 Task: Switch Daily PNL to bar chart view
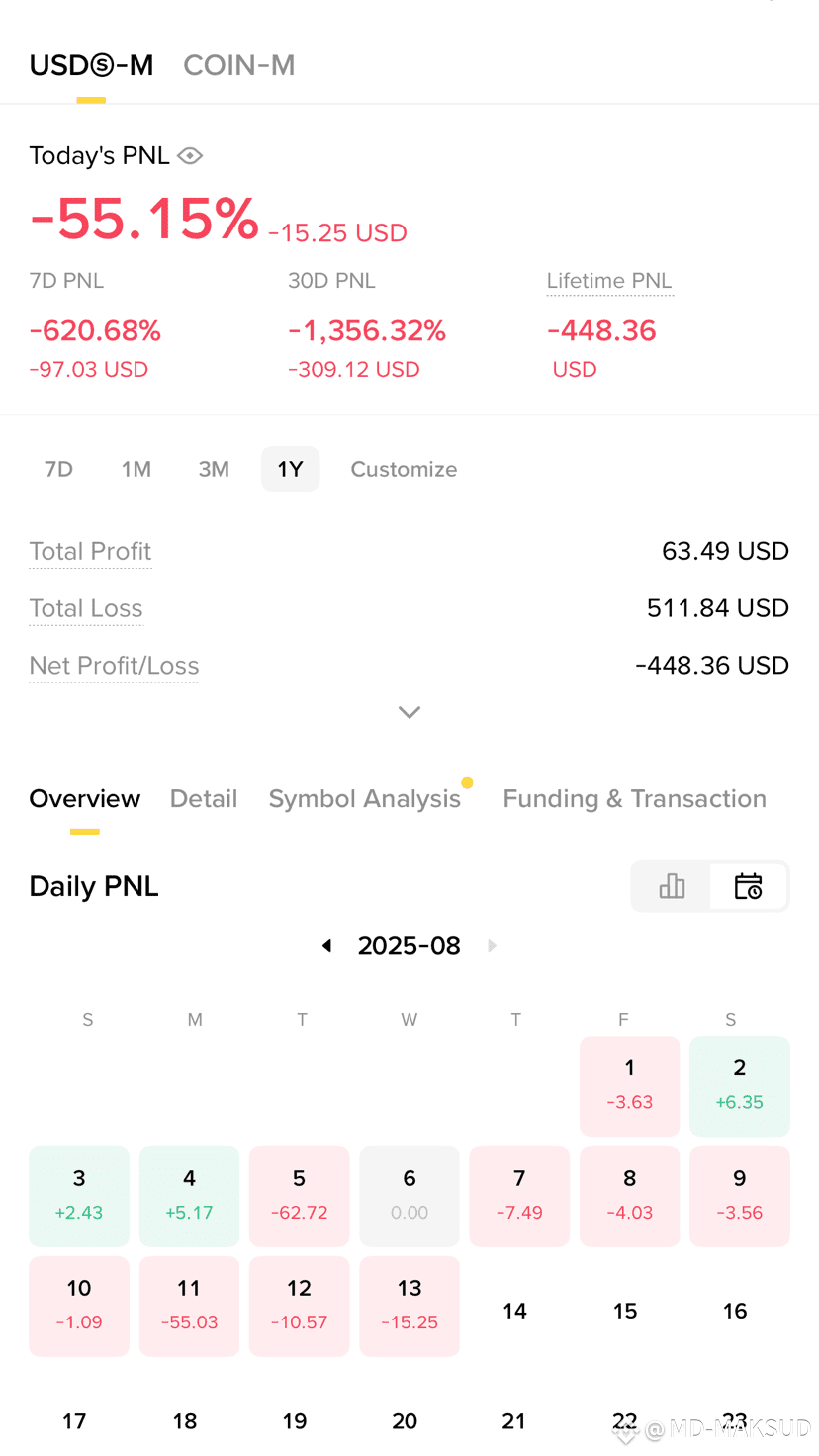[672, 886]
